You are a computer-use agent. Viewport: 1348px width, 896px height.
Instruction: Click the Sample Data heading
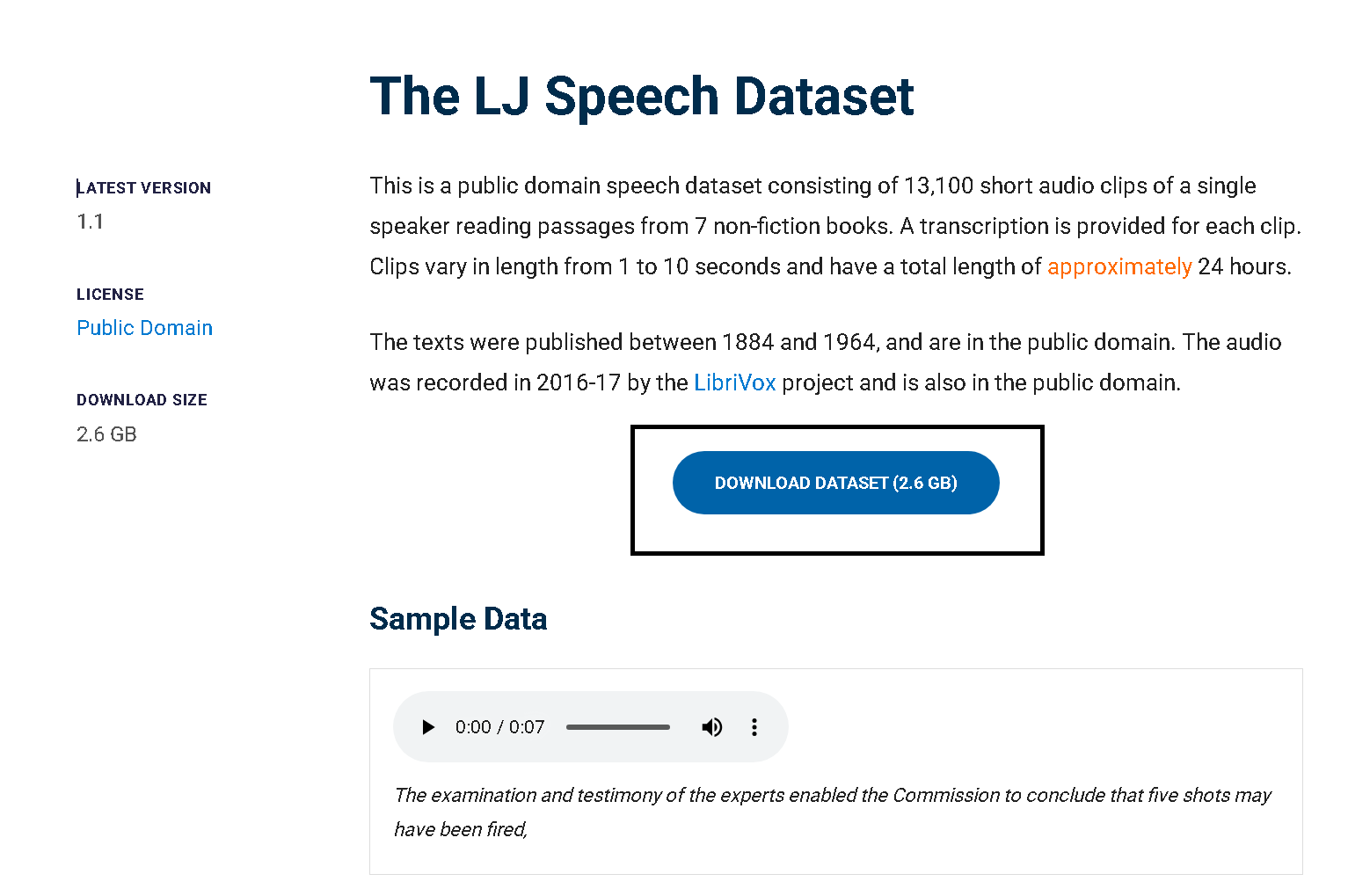click(x=458, y=619)
